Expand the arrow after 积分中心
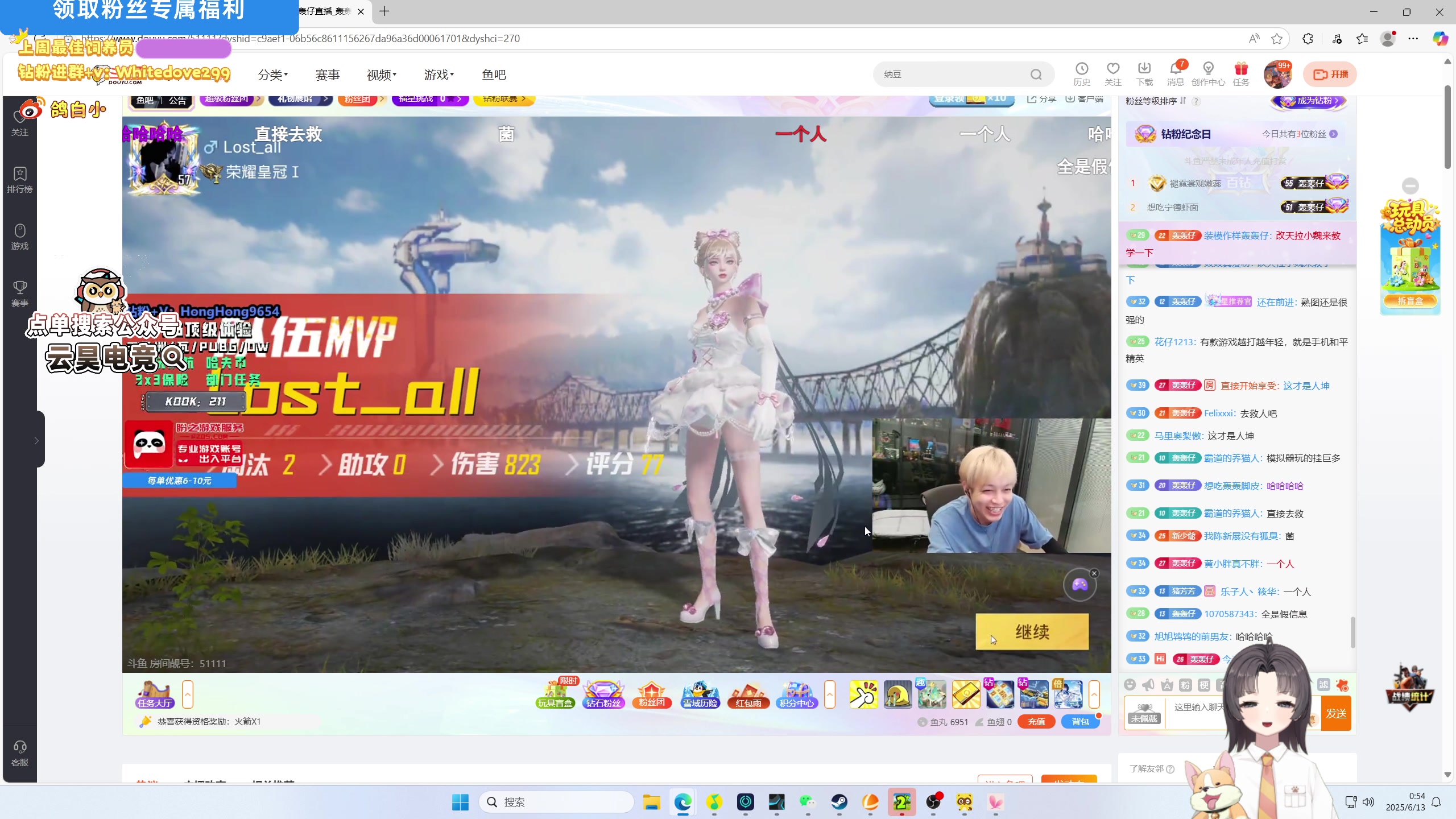Image resolution: width=1456 pixels, height=819 pixels. [x=830, y=694]
